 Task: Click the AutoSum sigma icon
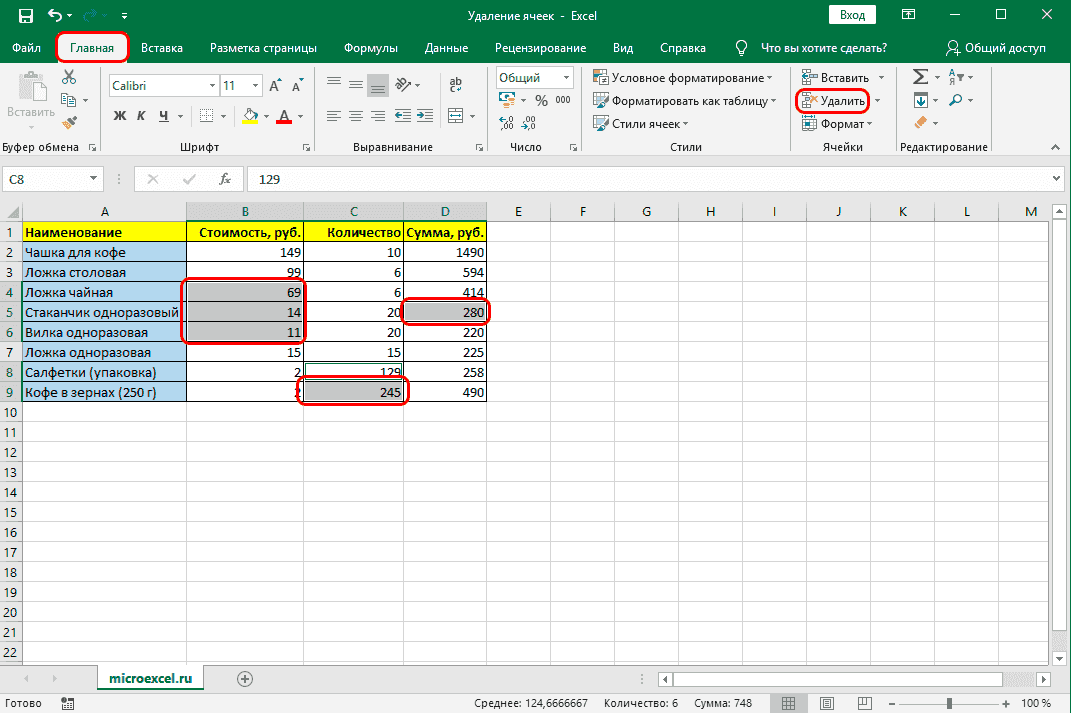pyautogui.click(x=920, y=78)
